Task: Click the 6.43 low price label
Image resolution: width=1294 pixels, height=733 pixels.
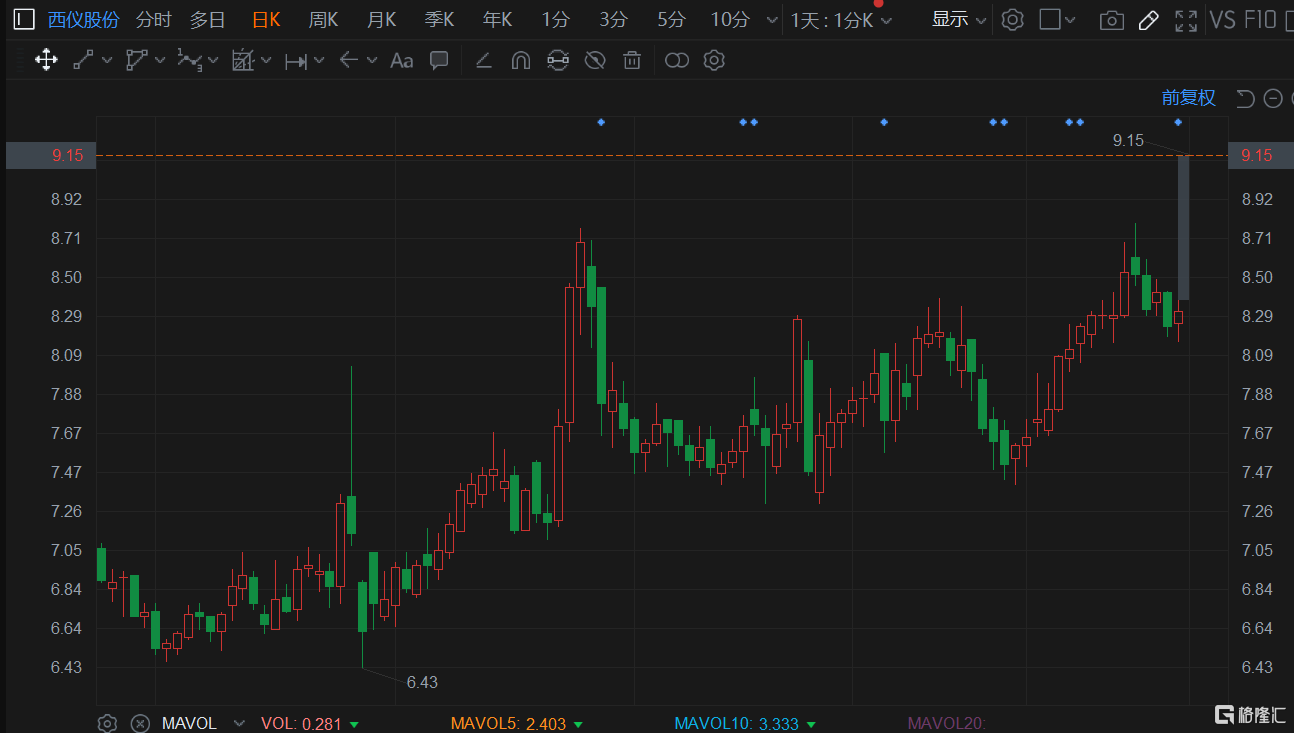Action: [422, 682]
